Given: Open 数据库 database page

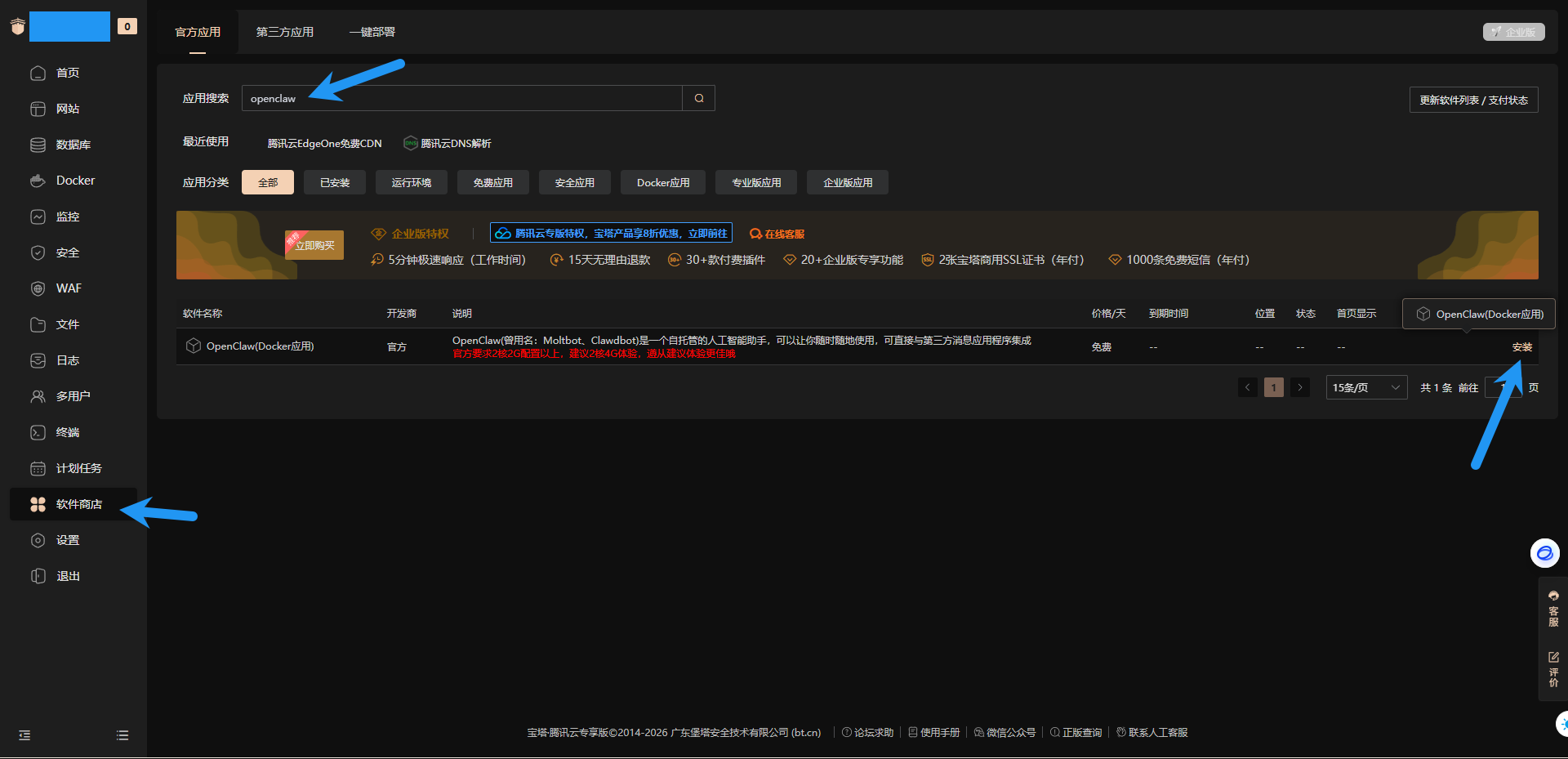Looking at the screenshot, I should (73, 145).
